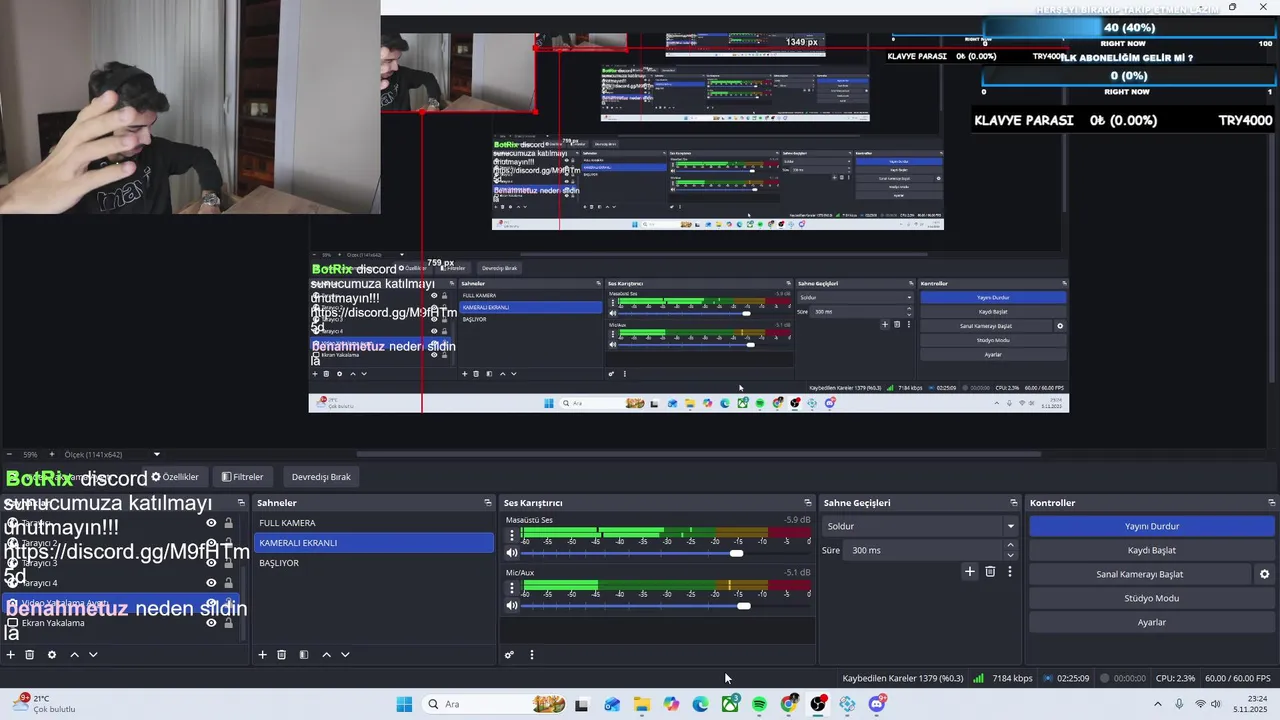Screen dimensions: 1280x720
Task: Open Filtreler for selected source
Action: coord(243,477)
